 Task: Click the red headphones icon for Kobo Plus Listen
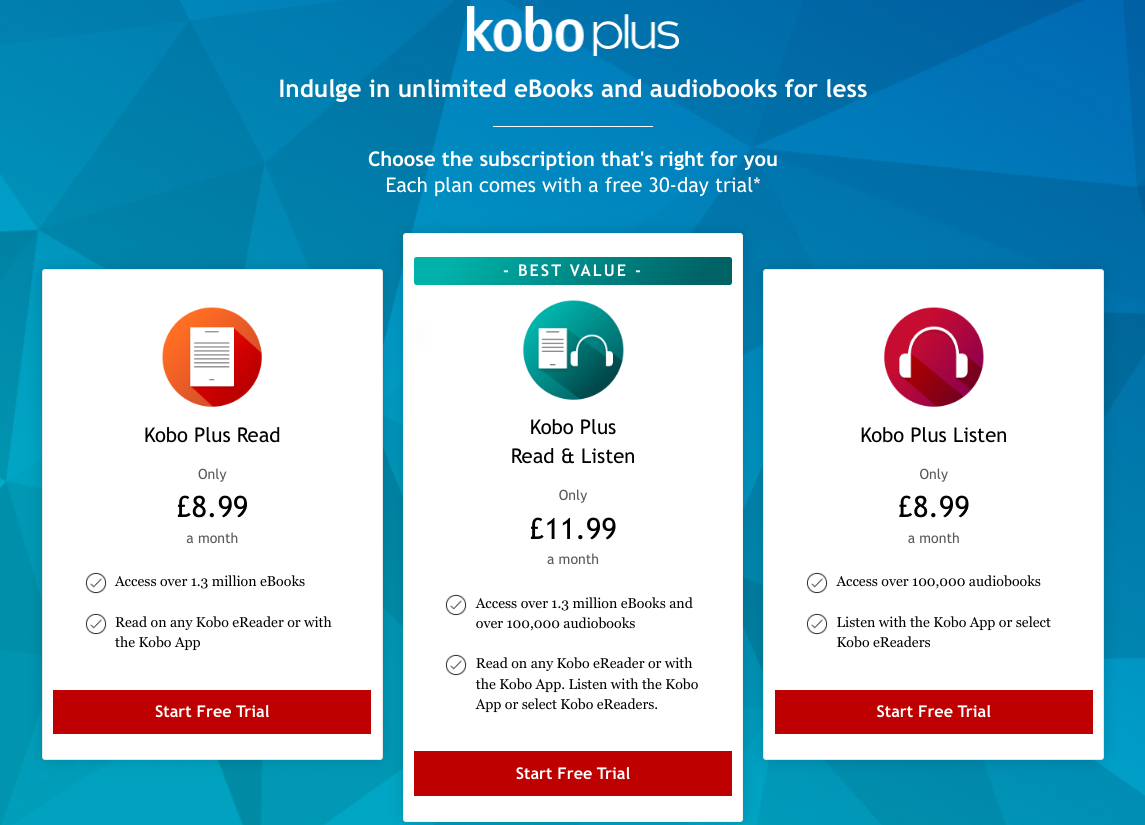pos(934,357)
